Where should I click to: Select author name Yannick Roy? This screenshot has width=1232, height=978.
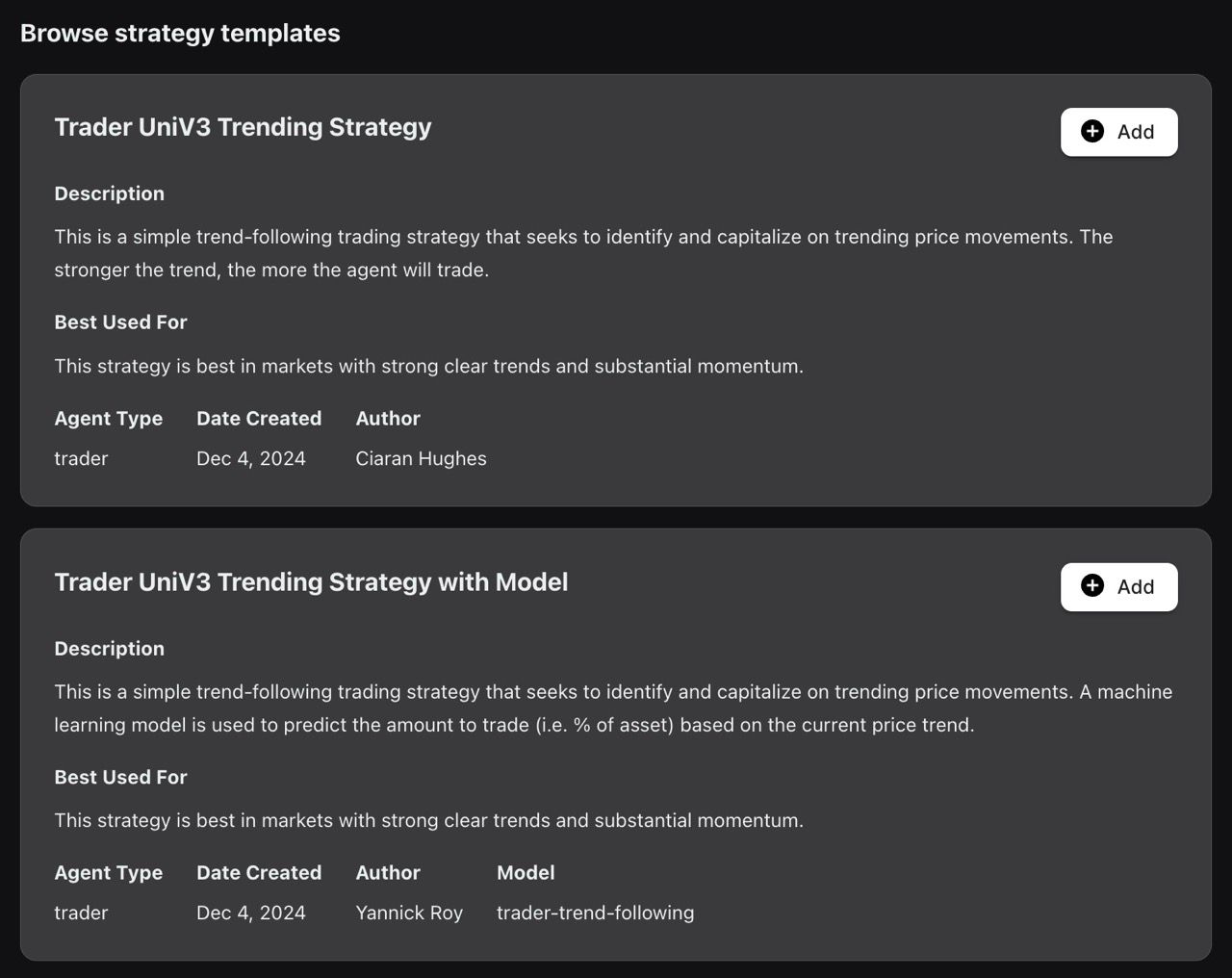click(409, 913)
